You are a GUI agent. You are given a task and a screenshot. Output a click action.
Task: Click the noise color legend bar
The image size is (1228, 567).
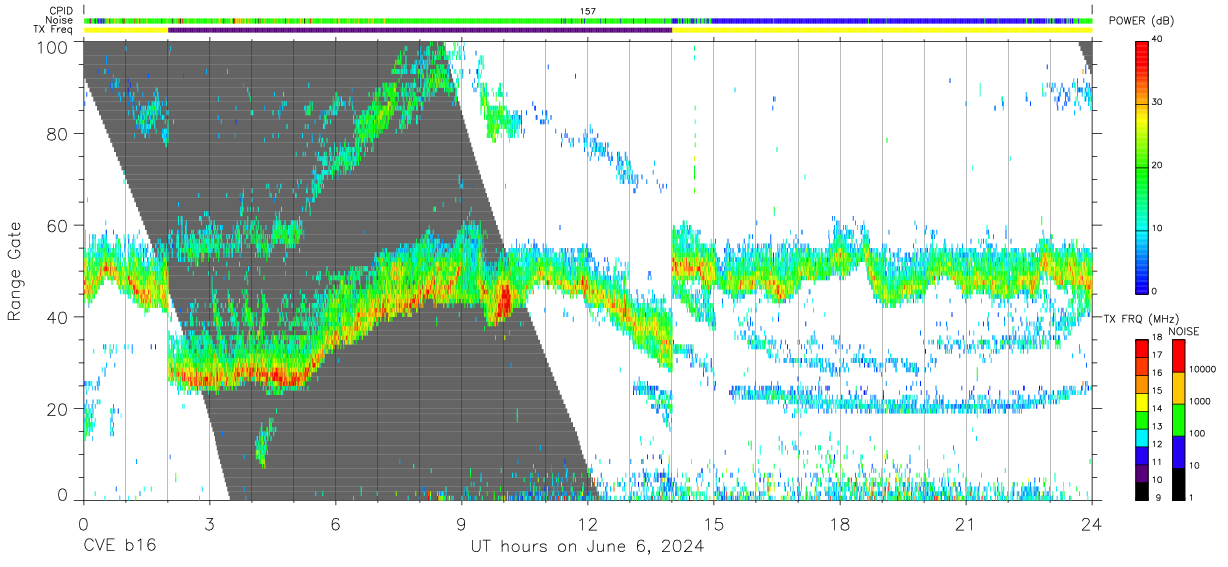(x=1177, y=419)
